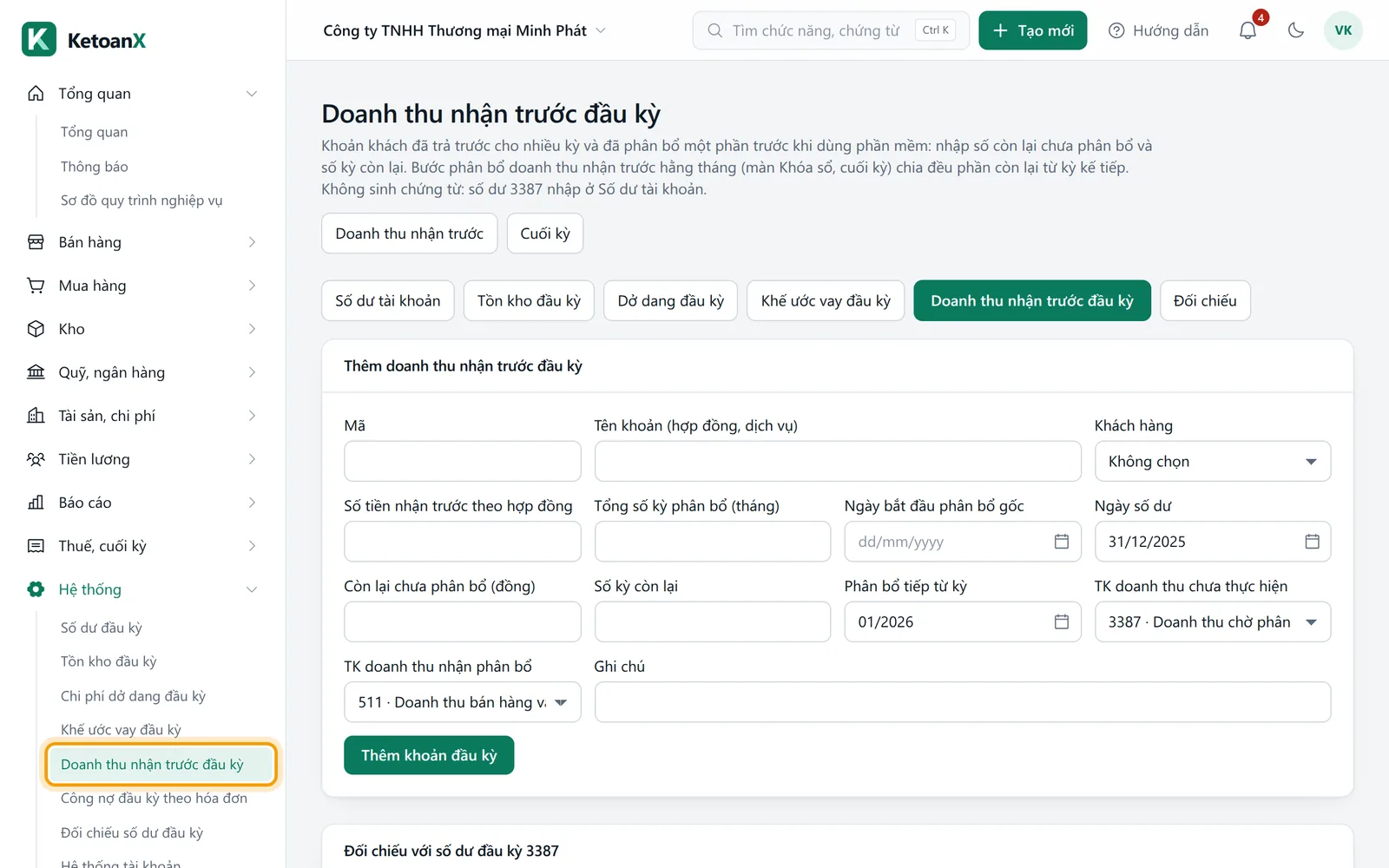Viewport: 1389px width, 868px height.
Task: Open the notifications bell
Action: (1247, 30)
